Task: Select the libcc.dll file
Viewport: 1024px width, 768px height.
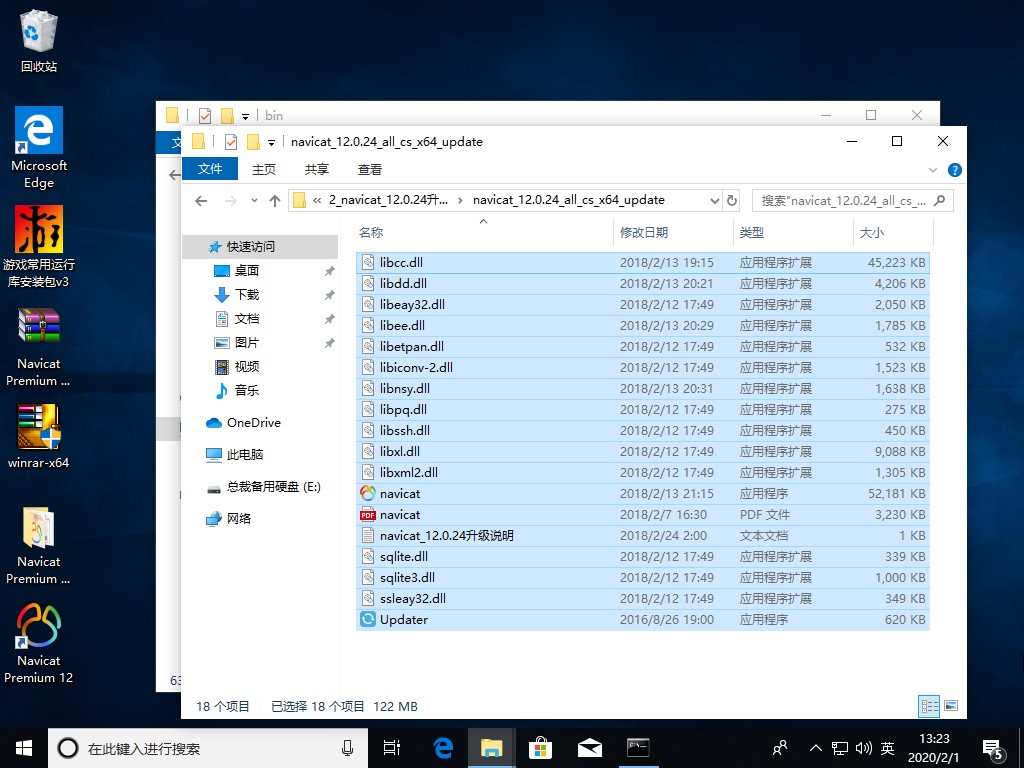Action: (x=643, y=263)
